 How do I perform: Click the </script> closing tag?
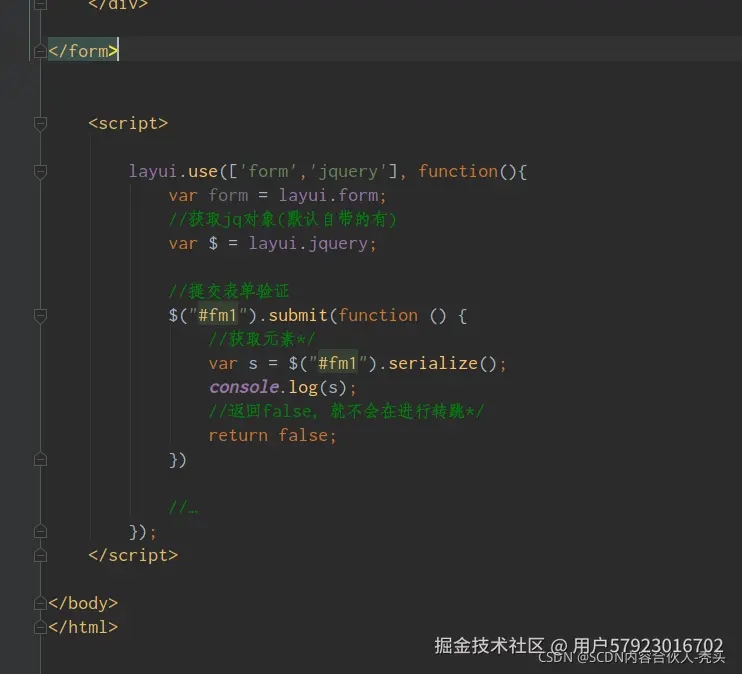click(133, 555)
